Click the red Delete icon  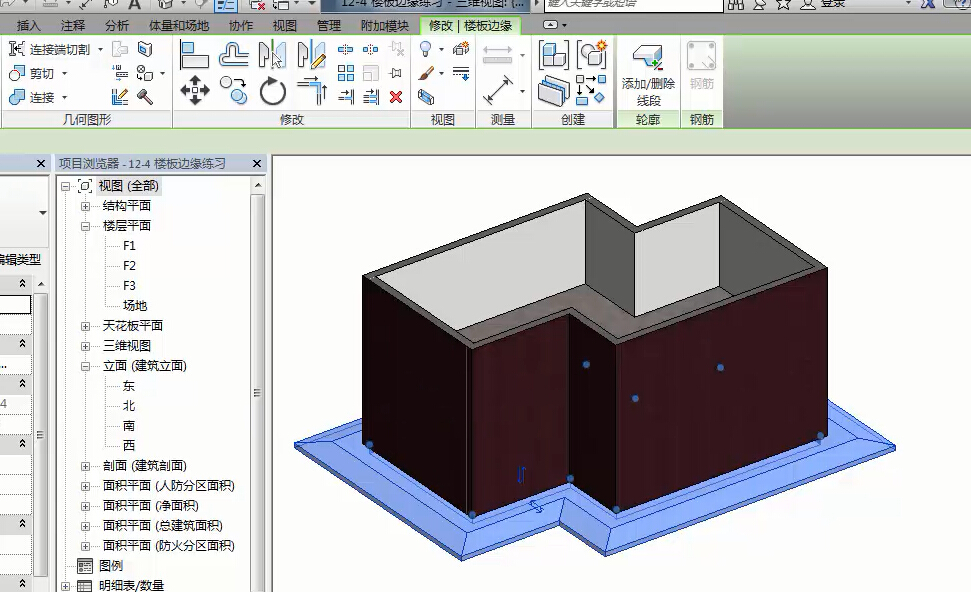(x=396, y=97)
